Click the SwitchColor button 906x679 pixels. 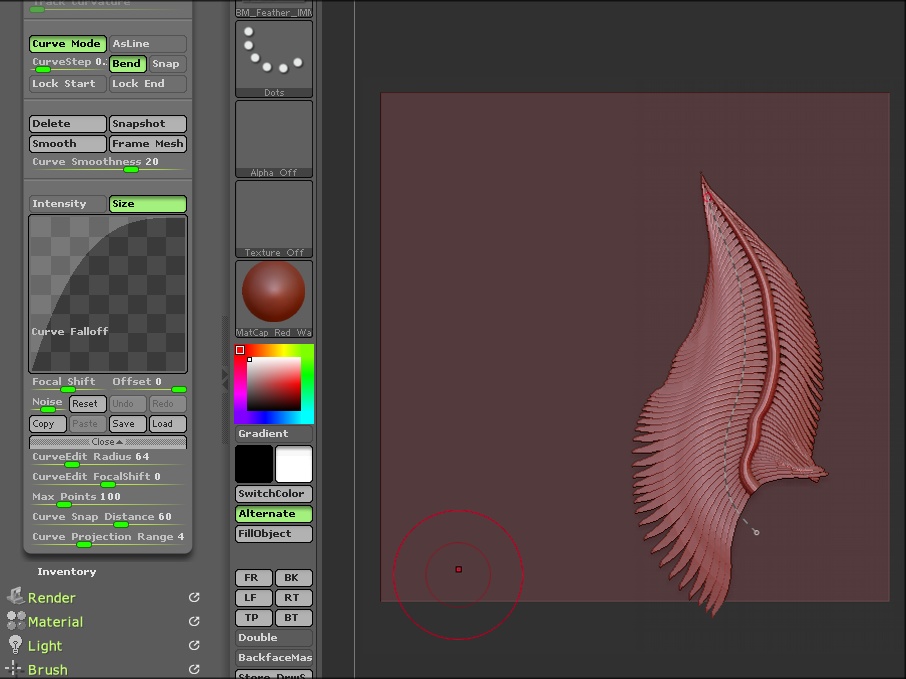click(273, 494)
